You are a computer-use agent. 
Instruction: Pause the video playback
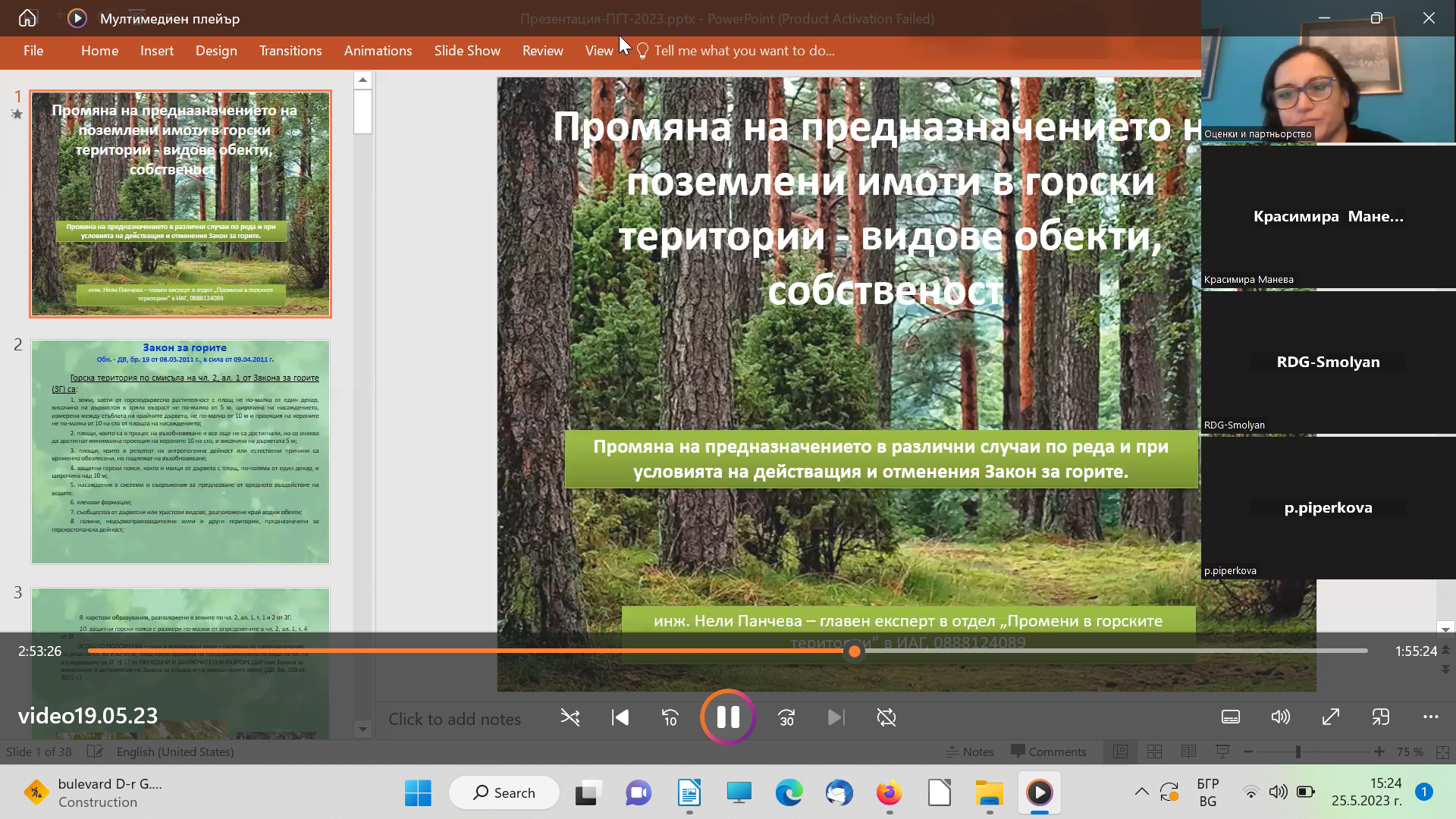(728, 717)
